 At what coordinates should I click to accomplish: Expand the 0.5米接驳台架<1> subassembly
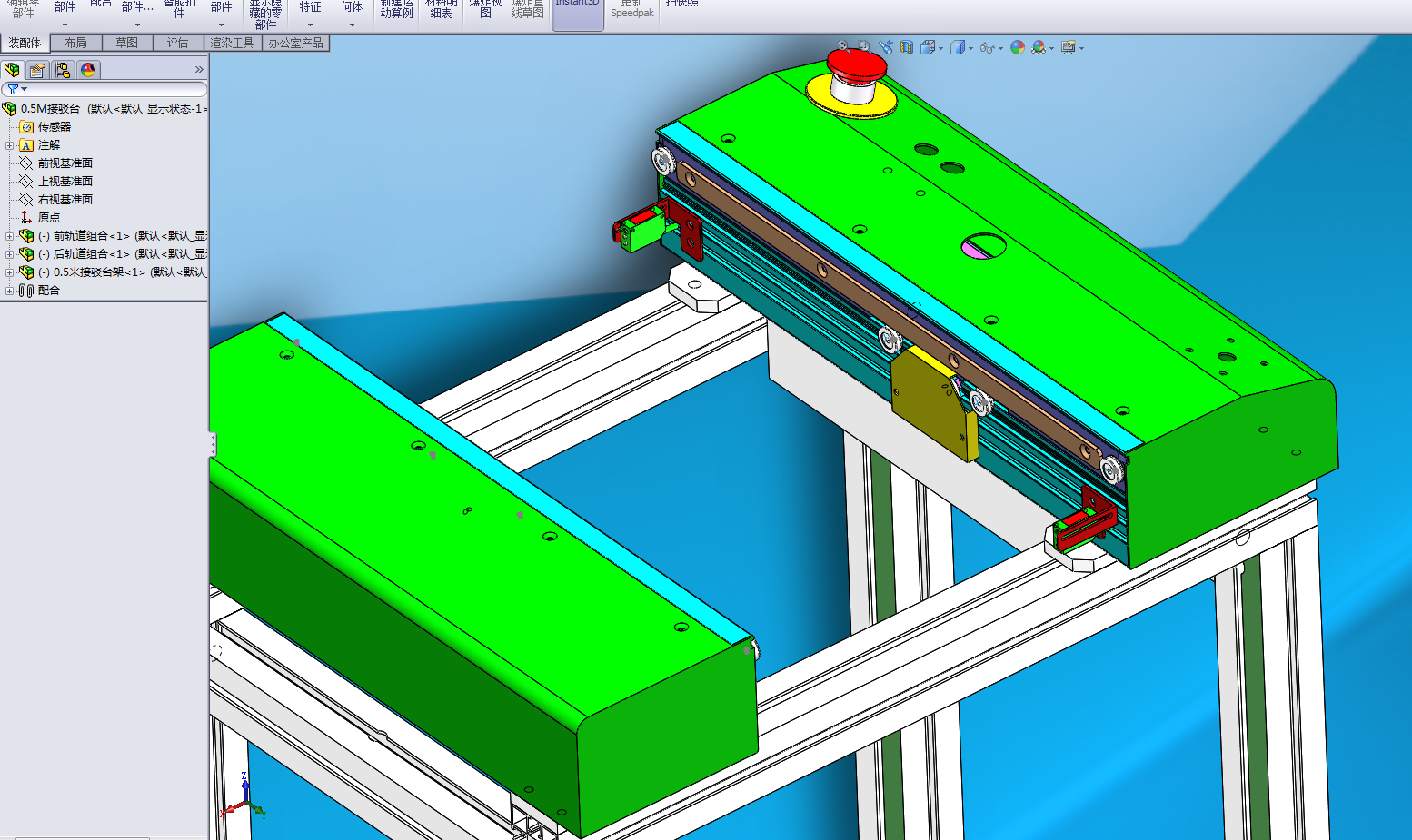click(10, 272)
